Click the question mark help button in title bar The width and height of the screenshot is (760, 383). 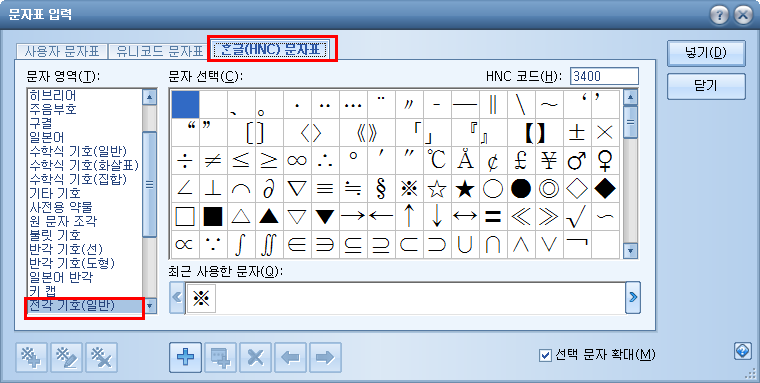coord(720,16)
